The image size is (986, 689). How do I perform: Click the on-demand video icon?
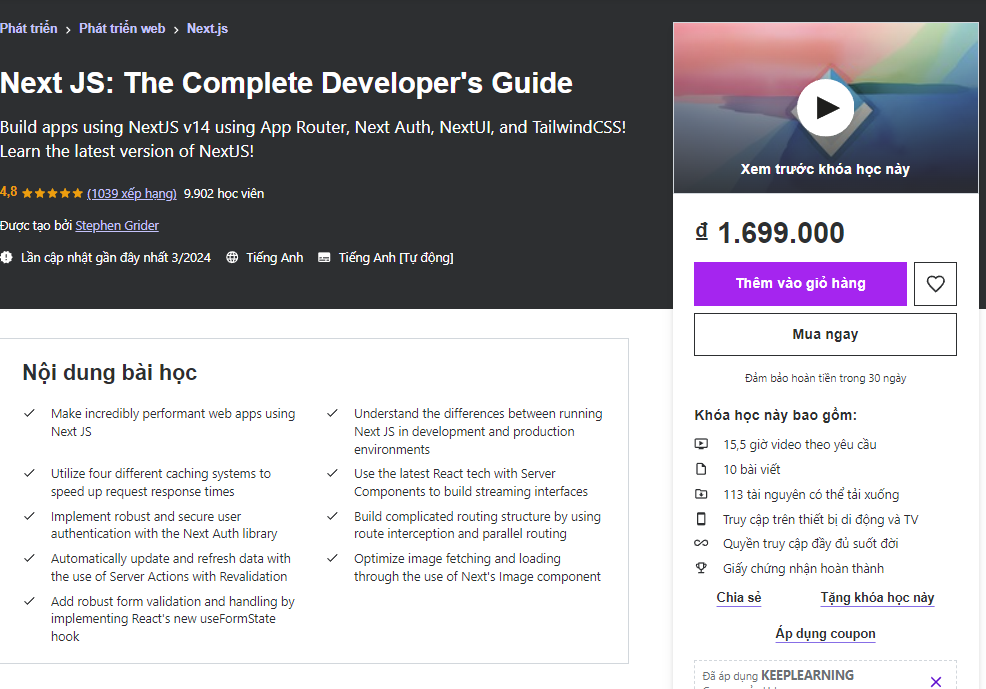coord(701,444)
